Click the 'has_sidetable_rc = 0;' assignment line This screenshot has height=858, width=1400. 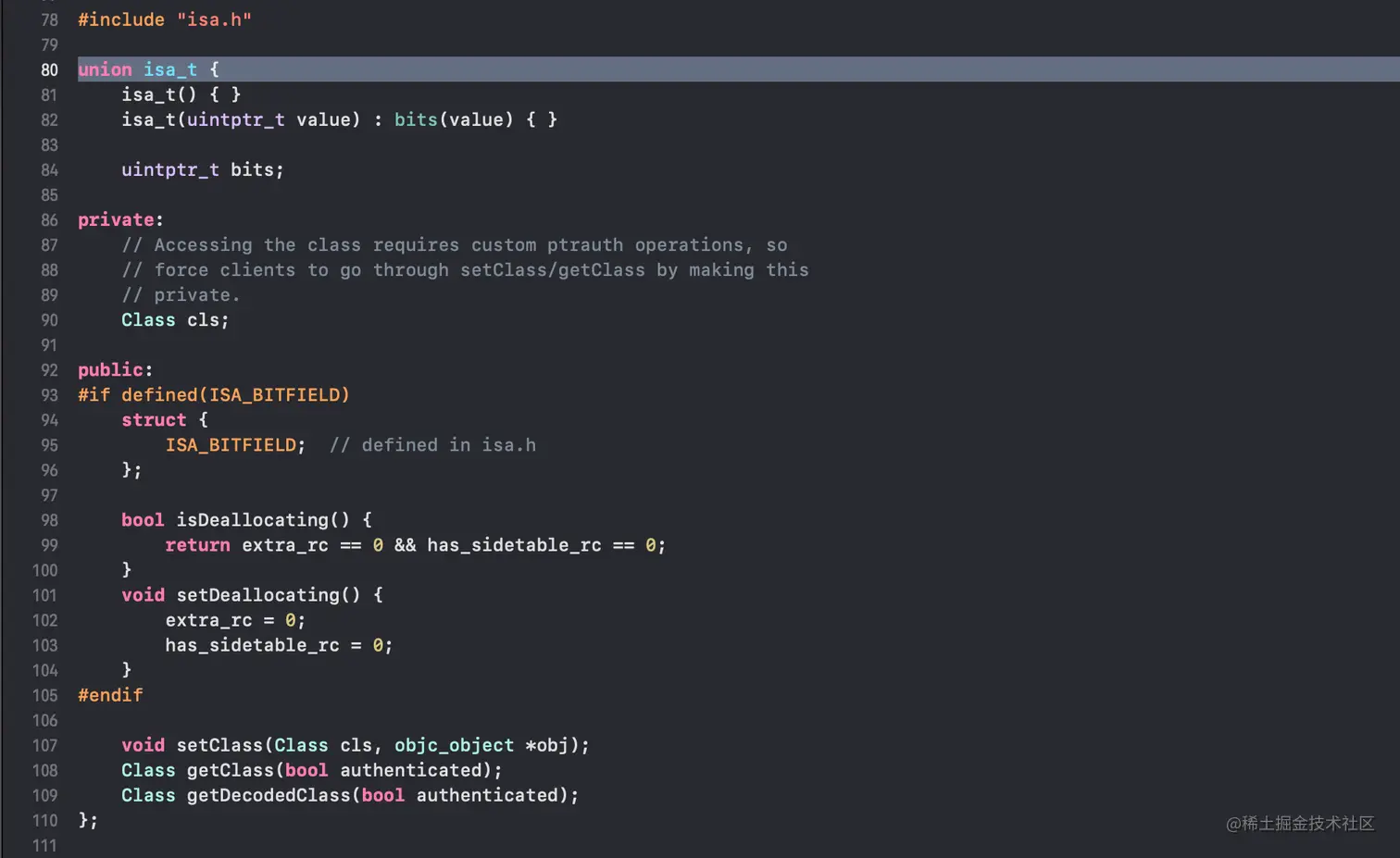(x=279, y=645)
